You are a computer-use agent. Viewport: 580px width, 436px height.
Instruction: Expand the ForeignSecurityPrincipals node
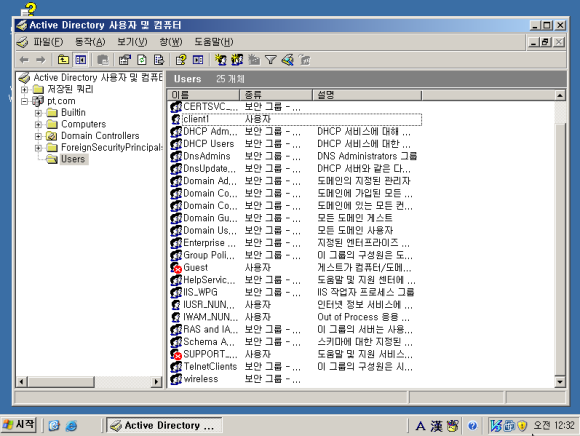38,148
